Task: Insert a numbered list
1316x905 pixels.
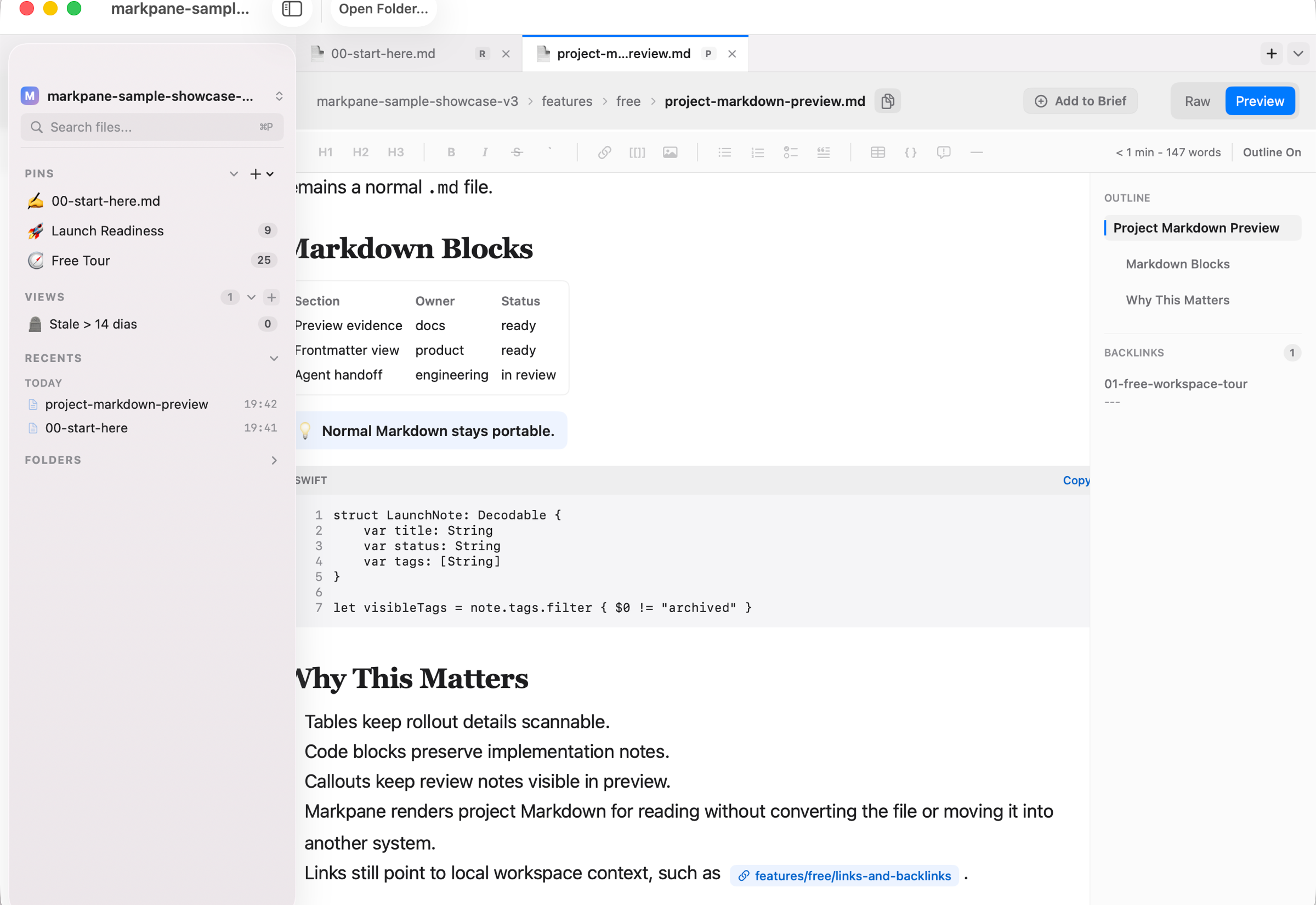Action: (x=757, y=152)
